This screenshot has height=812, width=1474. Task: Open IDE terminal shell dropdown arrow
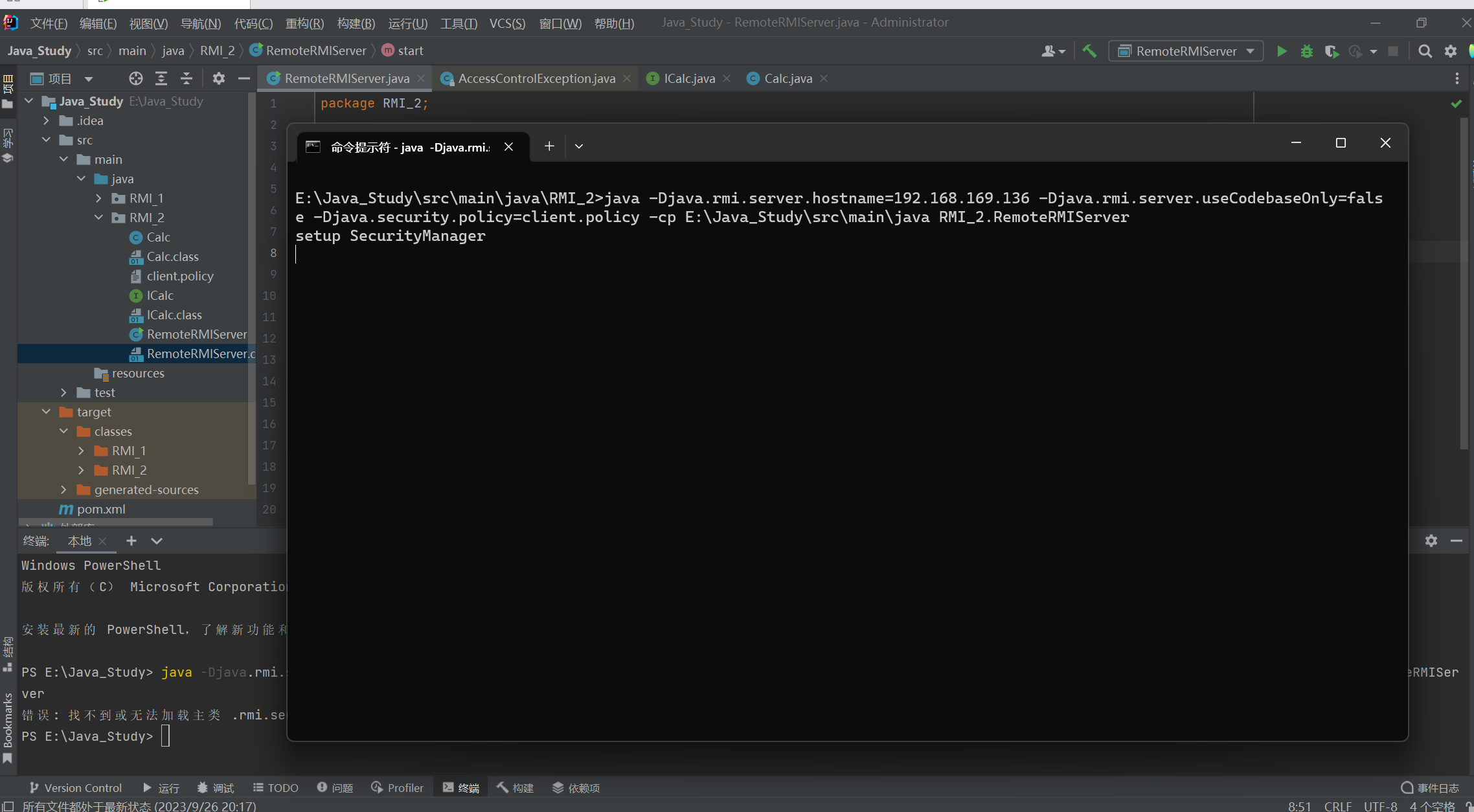tap(157, 541)
